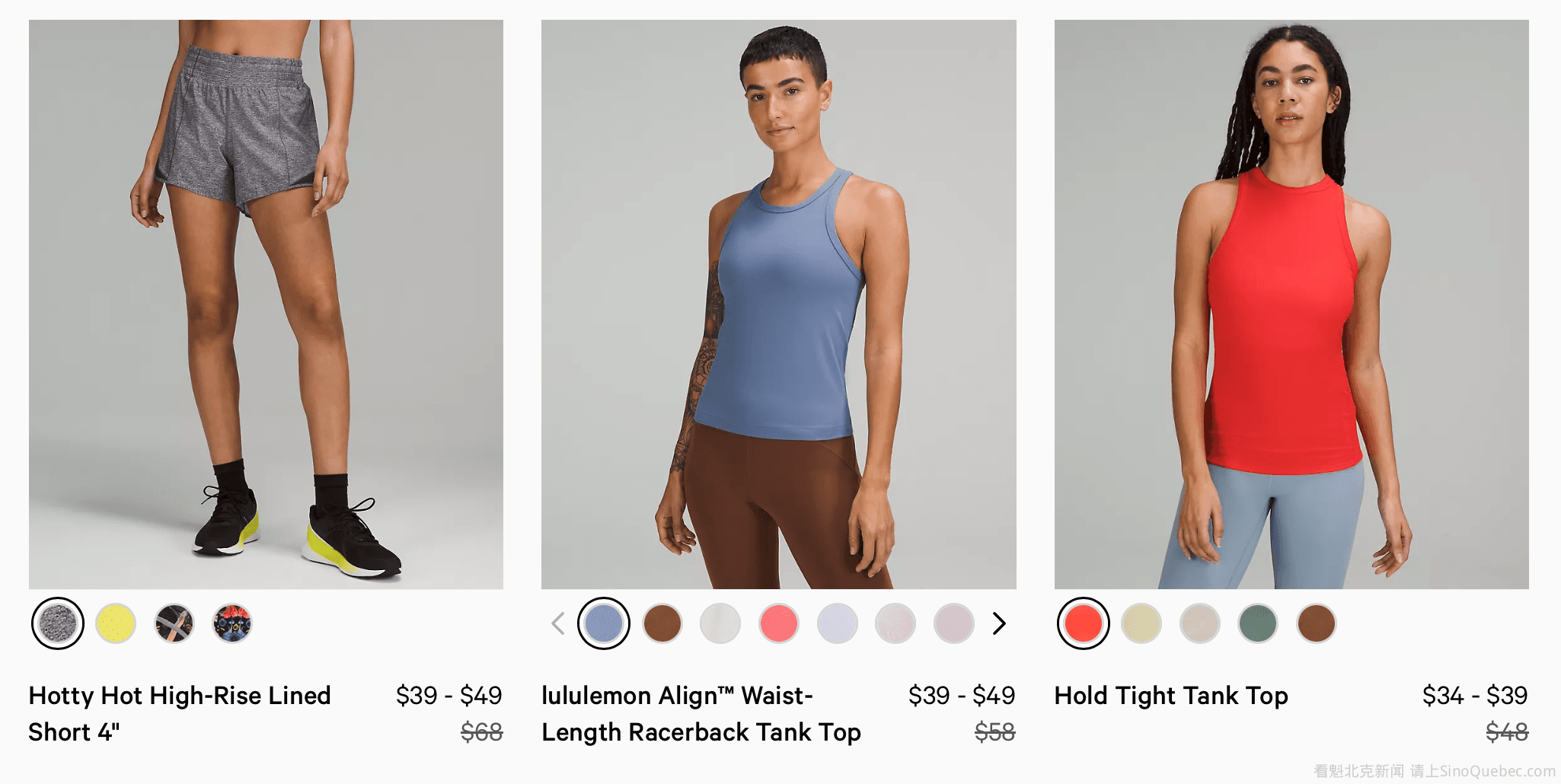Open the Hotty Hot High-Rise Lined Short link
1561x784 pixels.
tap(180, 713)
